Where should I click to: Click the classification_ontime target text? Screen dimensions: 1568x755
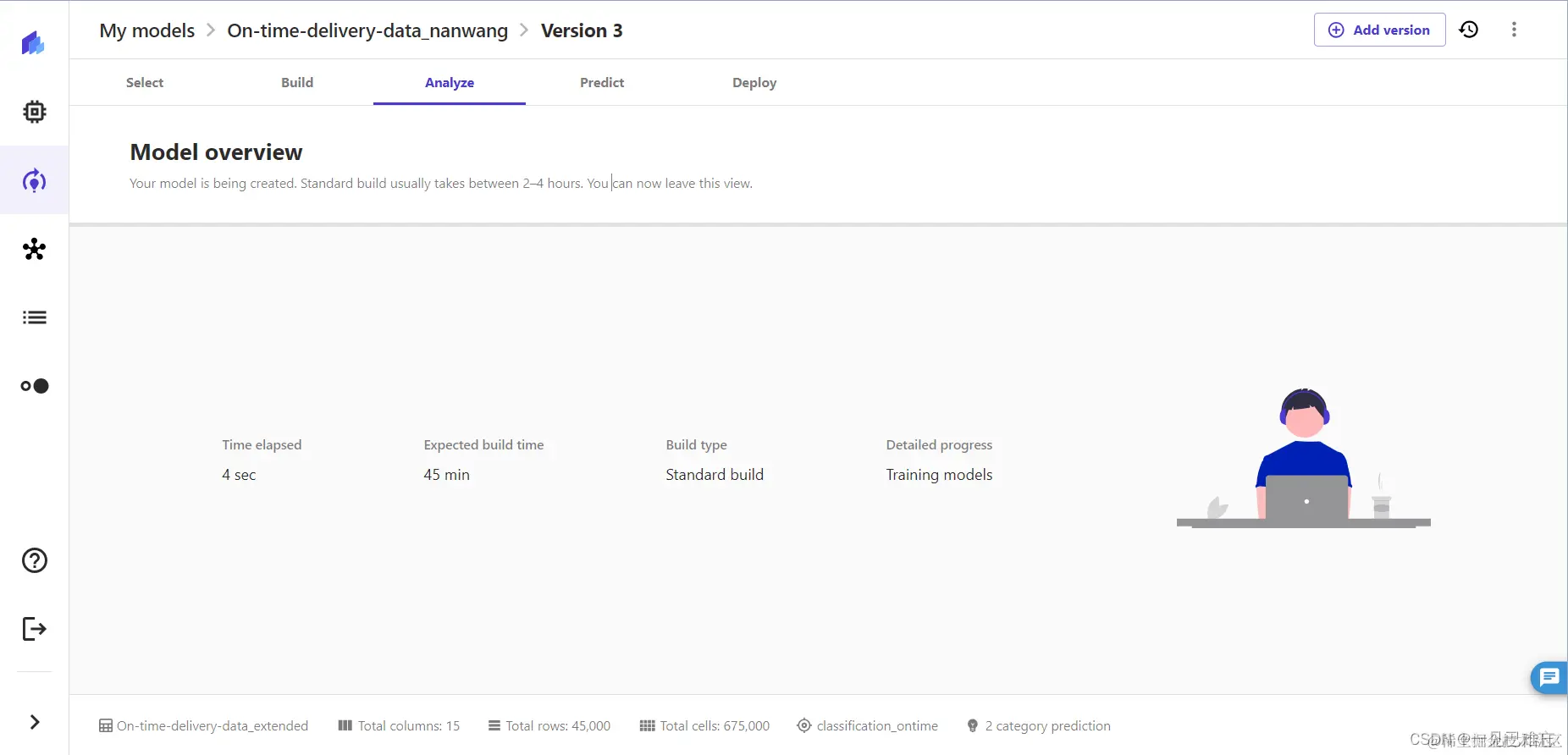[x=877, y=725]
